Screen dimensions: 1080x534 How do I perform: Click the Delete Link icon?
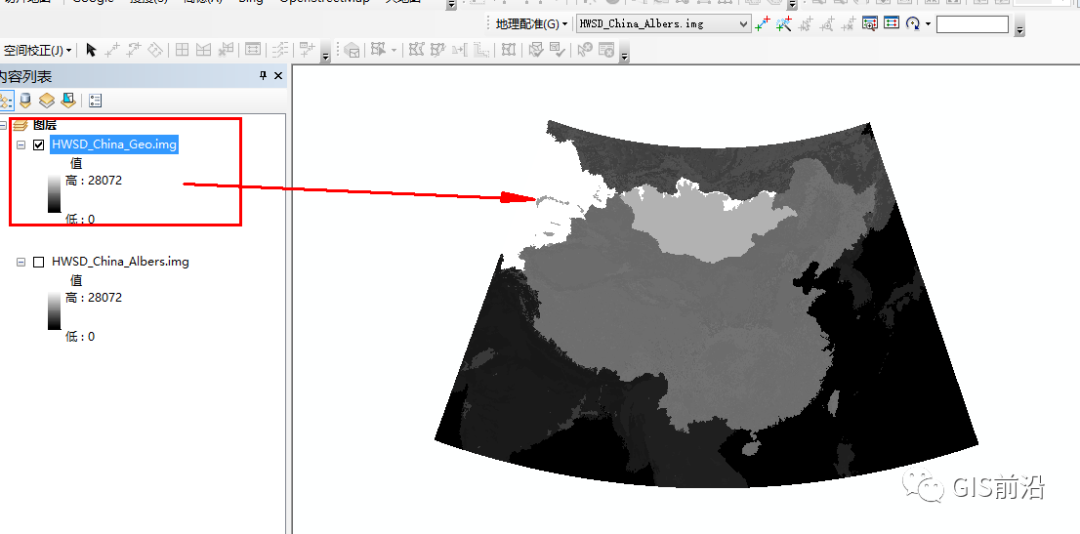[x=849, y=24]
